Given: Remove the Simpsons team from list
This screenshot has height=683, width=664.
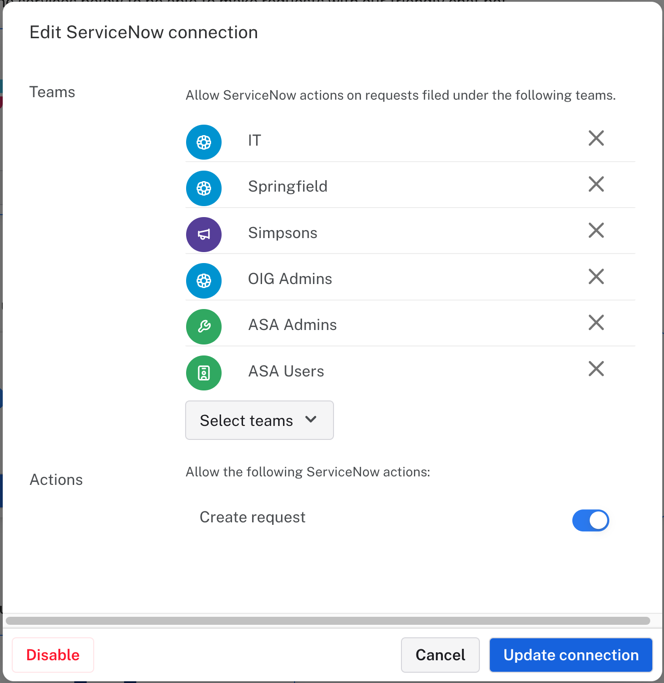Looking at the screenshot, I should [x=596, y=231].
